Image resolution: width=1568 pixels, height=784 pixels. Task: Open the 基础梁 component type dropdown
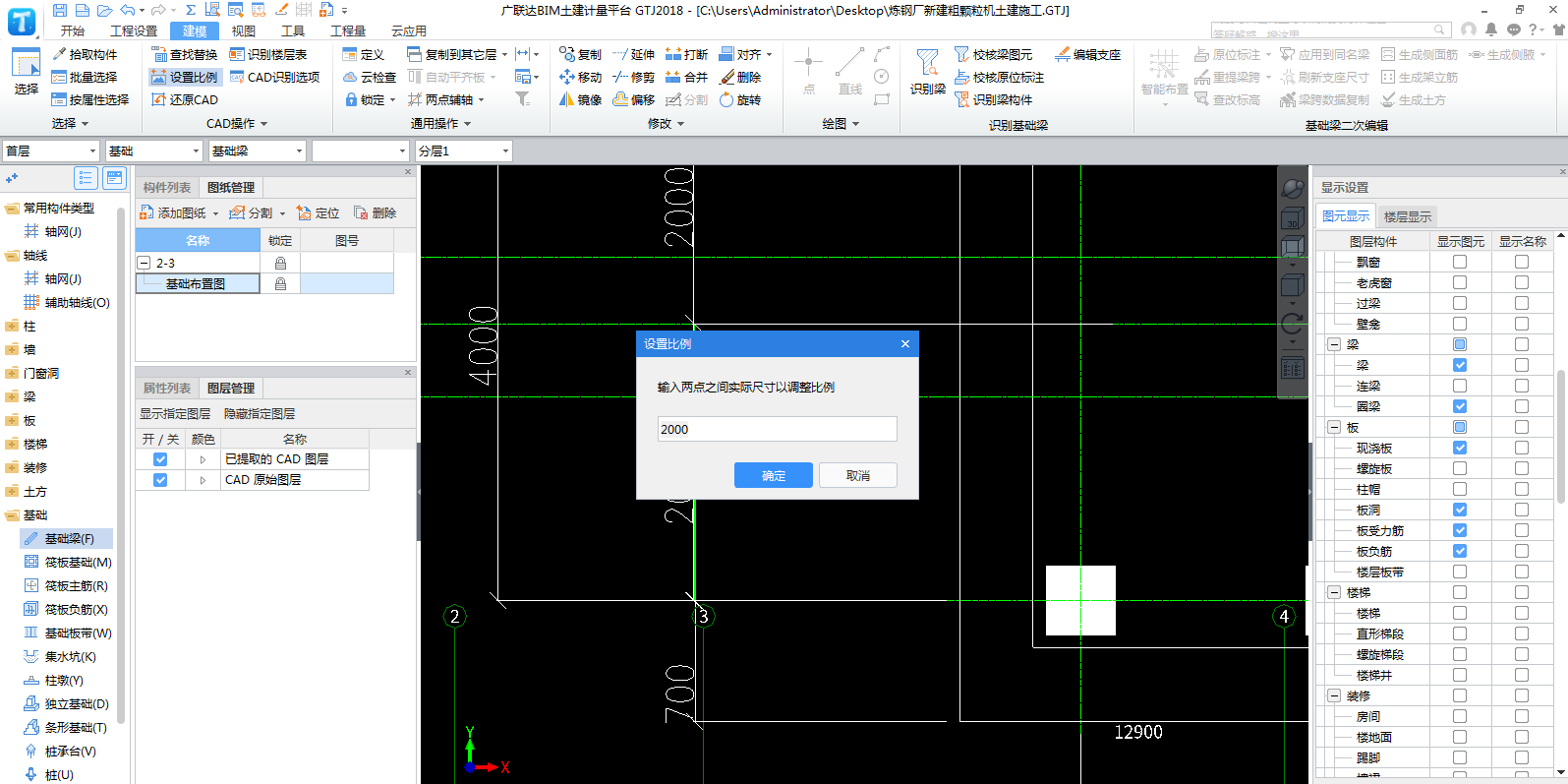click(x=258, y=151)
